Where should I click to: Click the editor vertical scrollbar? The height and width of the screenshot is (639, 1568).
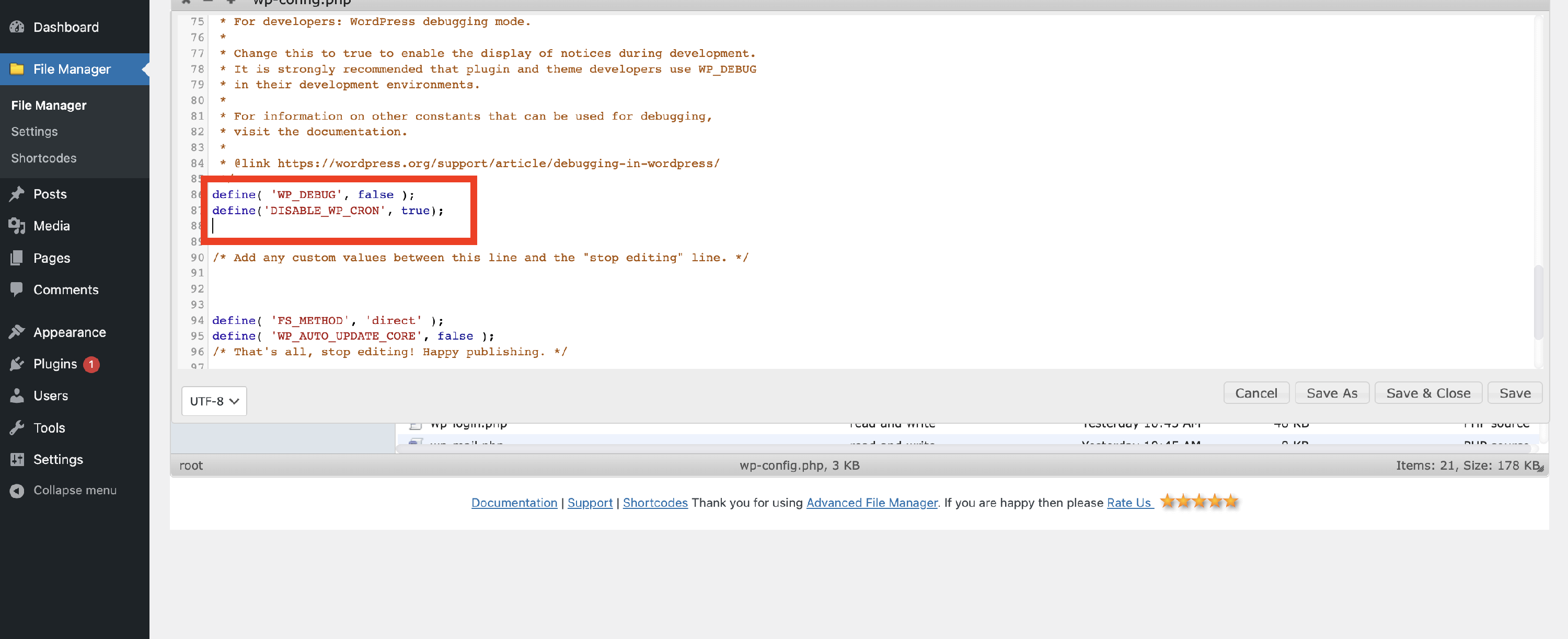1538,303
